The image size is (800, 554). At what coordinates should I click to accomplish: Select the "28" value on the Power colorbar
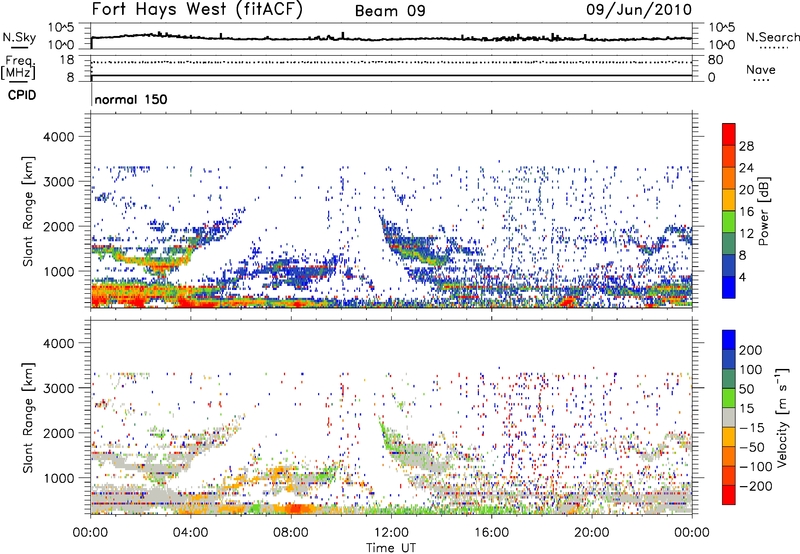pyautogui.click(x=746, y=146)
